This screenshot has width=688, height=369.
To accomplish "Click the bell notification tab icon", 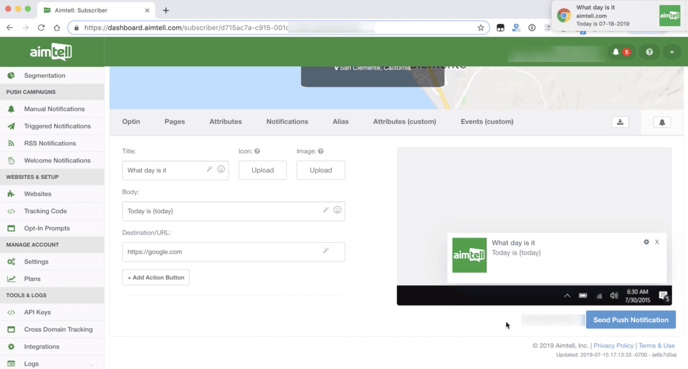I will tap(662, 122).
